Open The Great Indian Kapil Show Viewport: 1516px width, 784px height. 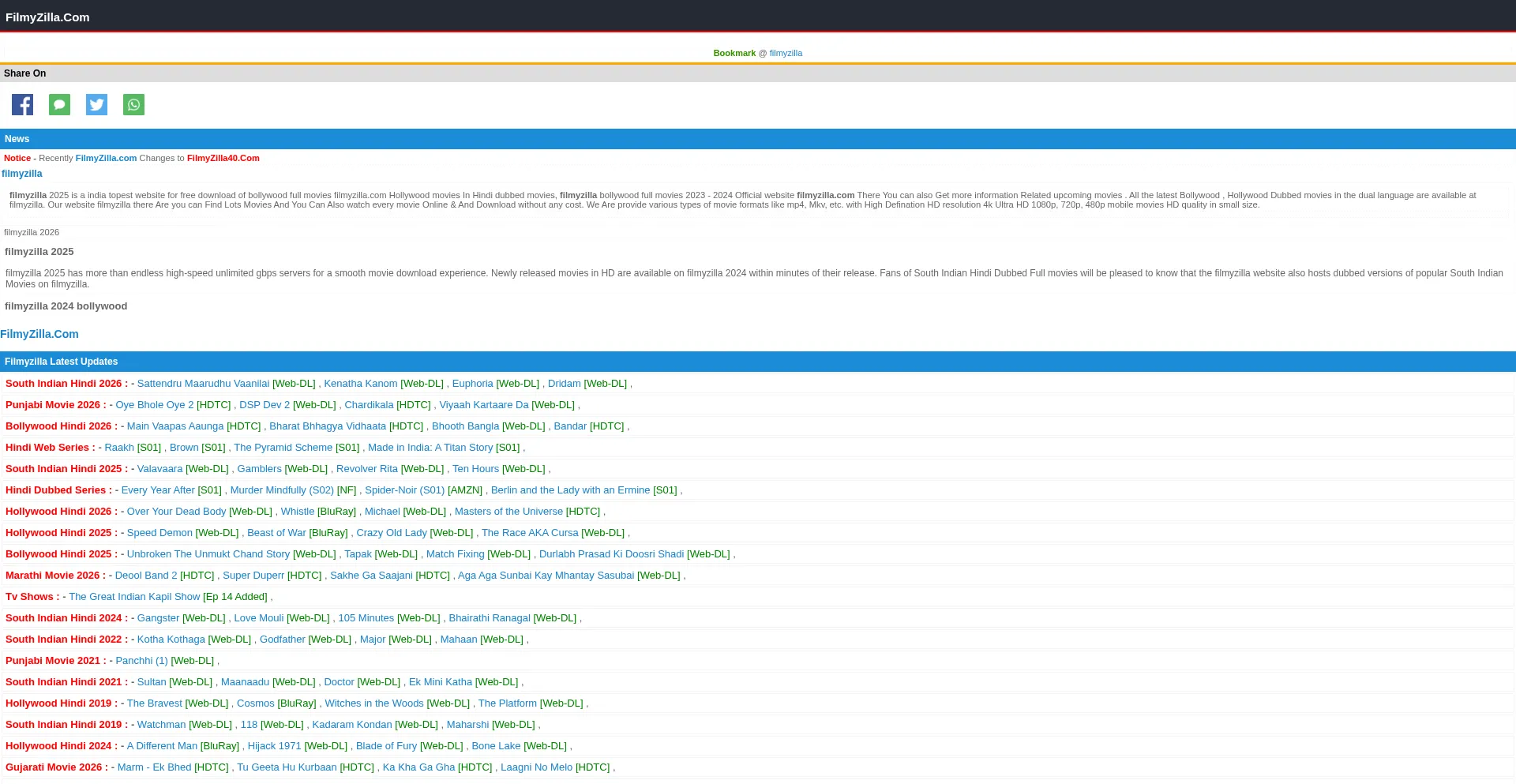click(134, 597)
